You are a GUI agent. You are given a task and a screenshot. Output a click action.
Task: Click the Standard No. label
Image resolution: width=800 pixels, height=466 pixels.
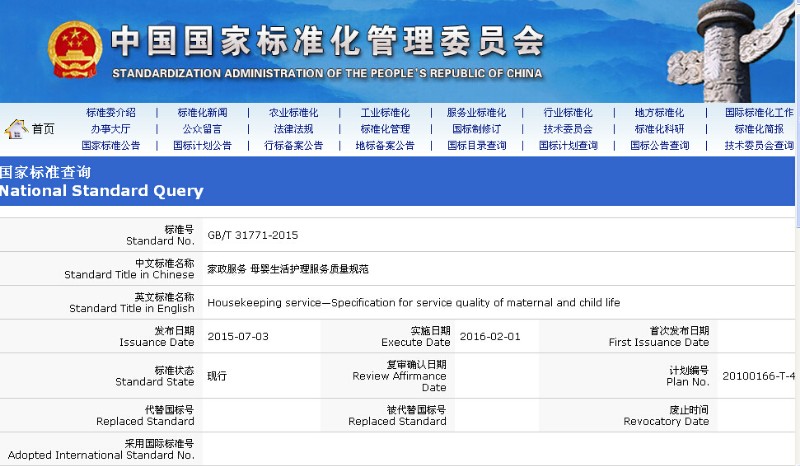(160, 235)
